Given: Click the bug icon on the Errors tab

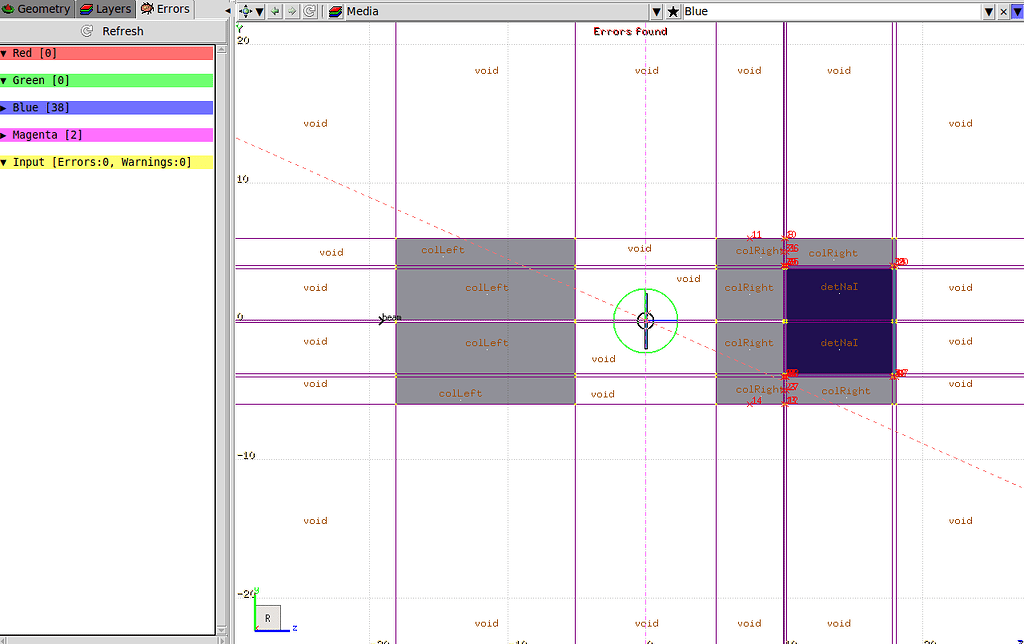Looking at the screenshot, I should tap(146, 8).
